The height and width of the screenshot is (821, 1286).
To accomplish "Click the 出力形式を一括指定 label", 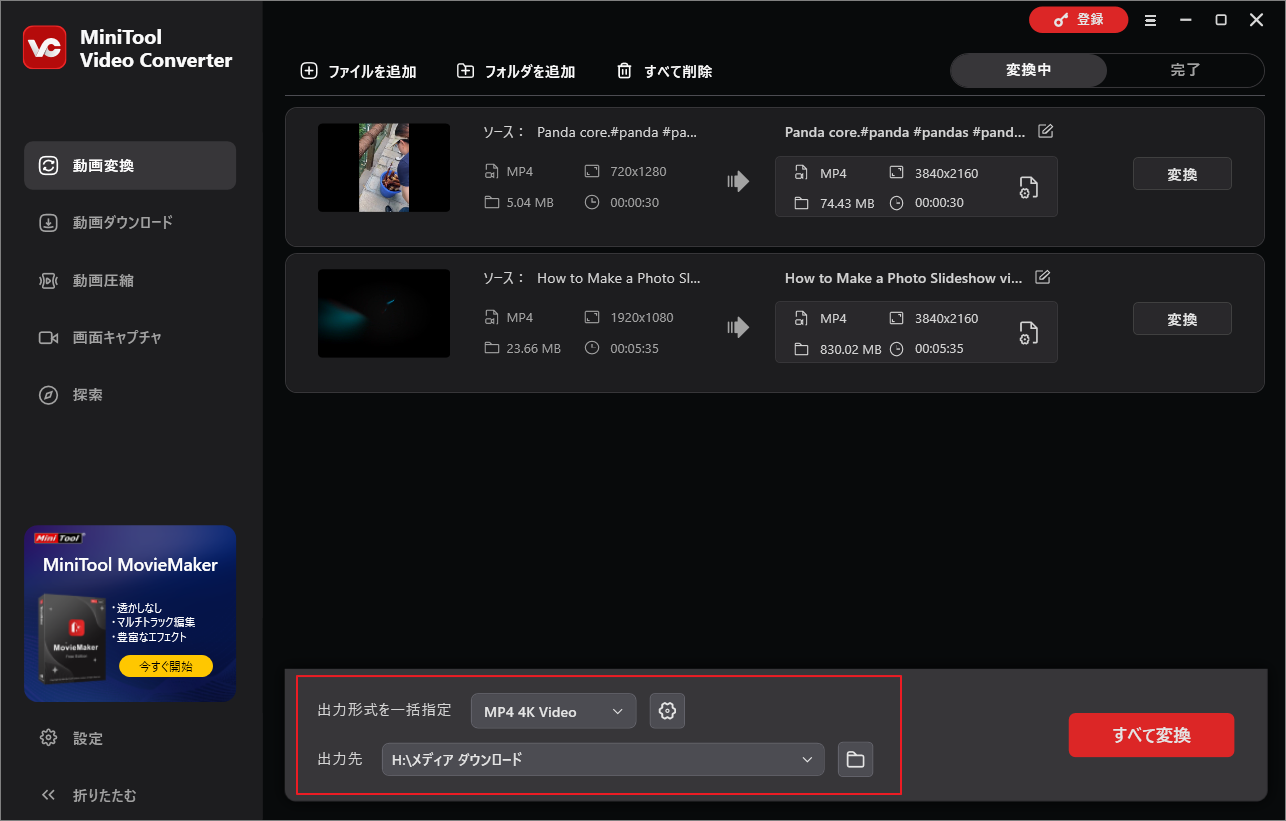I will click(384, 710).
